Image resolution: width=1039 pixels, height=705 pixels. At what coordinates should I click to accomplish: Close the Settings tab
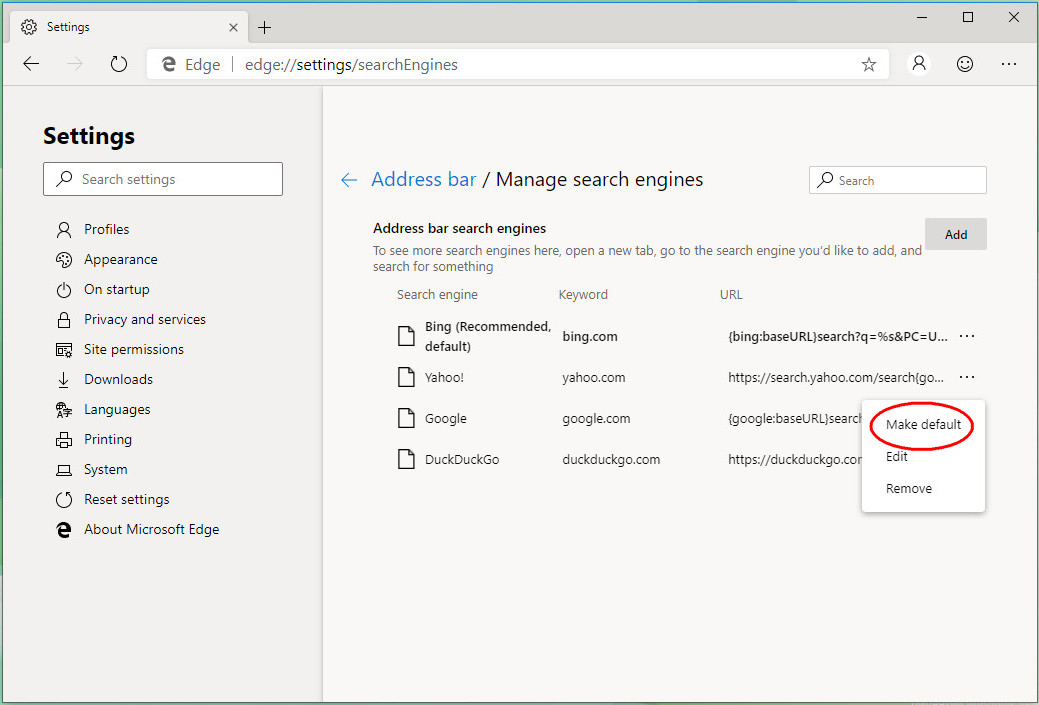[233, 27]
